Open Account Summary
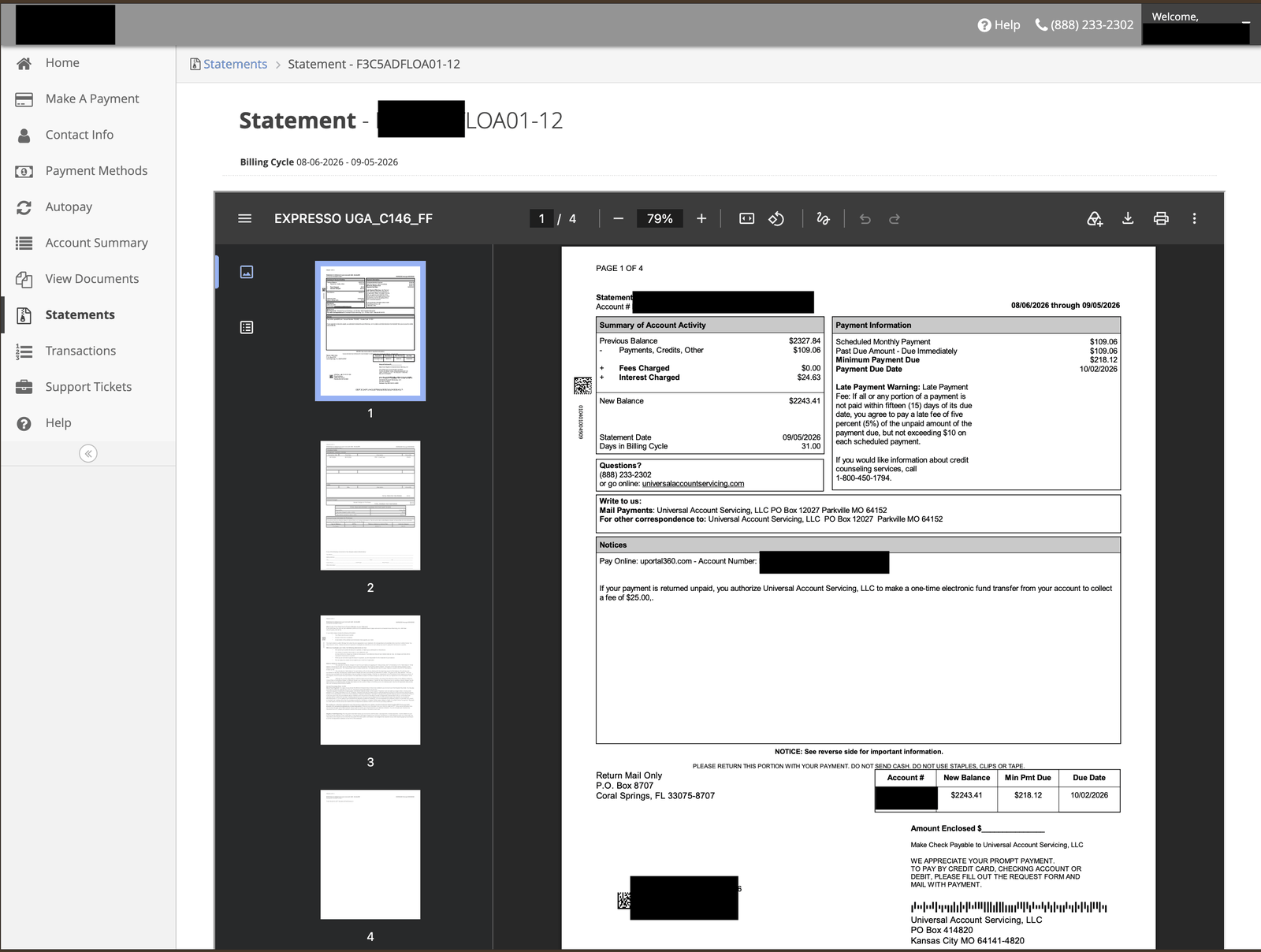Viewport: 1261px width, 952px height. (x=96, y=243)
